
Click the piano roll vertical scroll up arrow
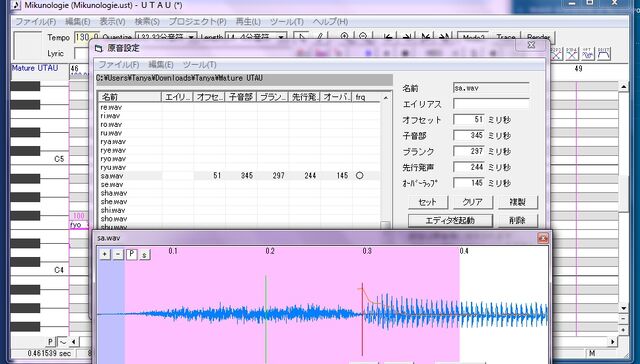click(x=623, y=87)
